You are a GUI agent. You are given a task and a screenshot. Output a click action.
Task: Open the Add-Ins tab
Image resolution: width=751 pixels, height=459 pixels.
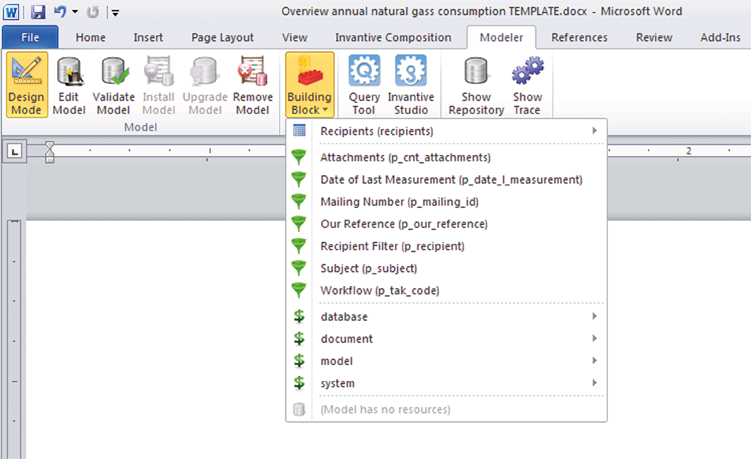point(720,37)
